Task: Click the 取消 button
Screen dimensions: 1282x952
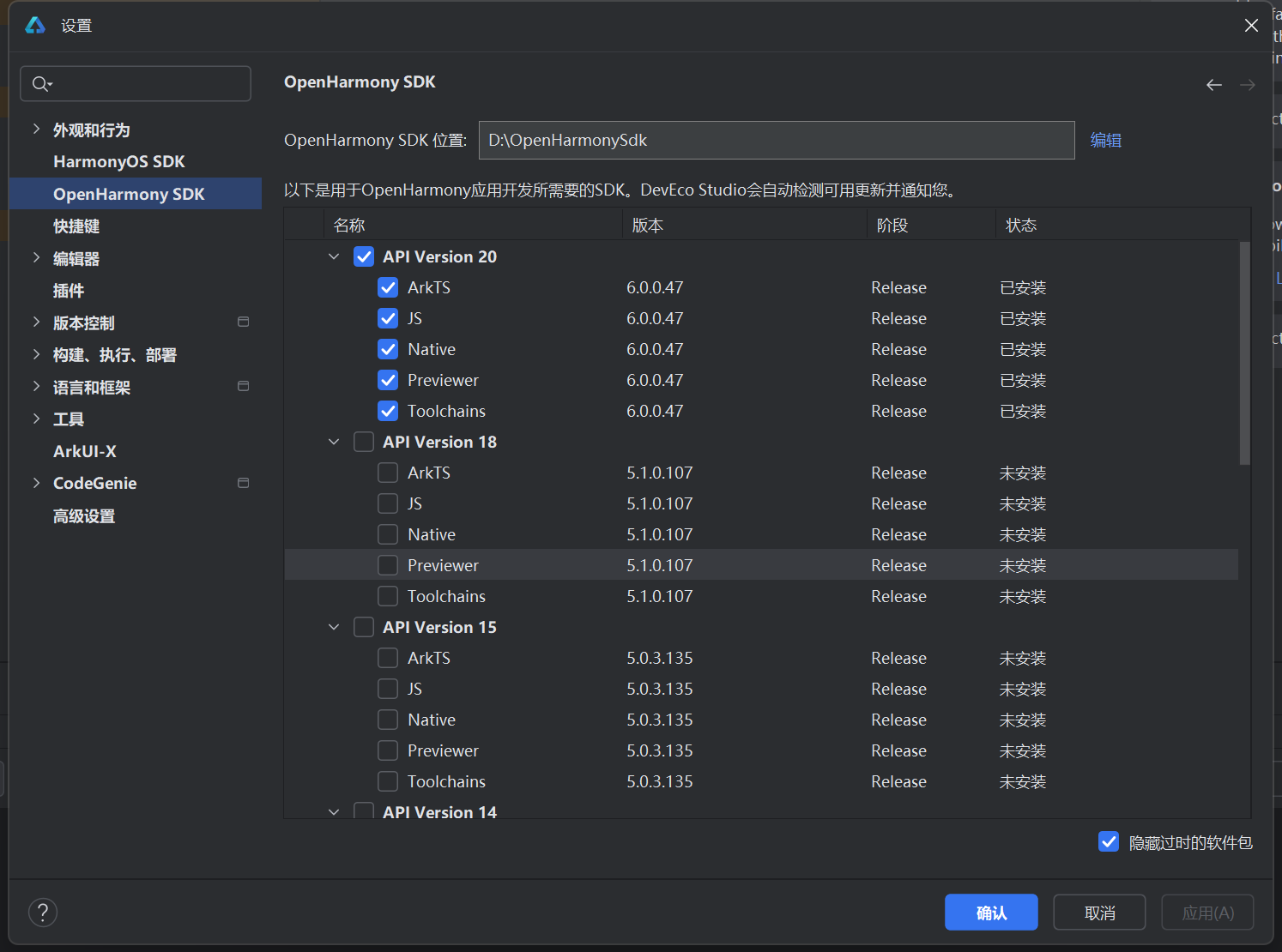Action: pyautogui.click(x=1099, y=913)
